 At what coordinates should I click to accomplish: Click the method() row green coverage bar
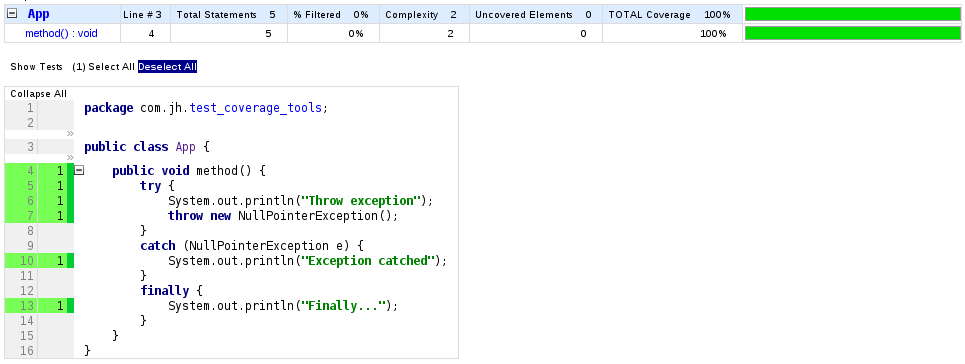point(852,33)
